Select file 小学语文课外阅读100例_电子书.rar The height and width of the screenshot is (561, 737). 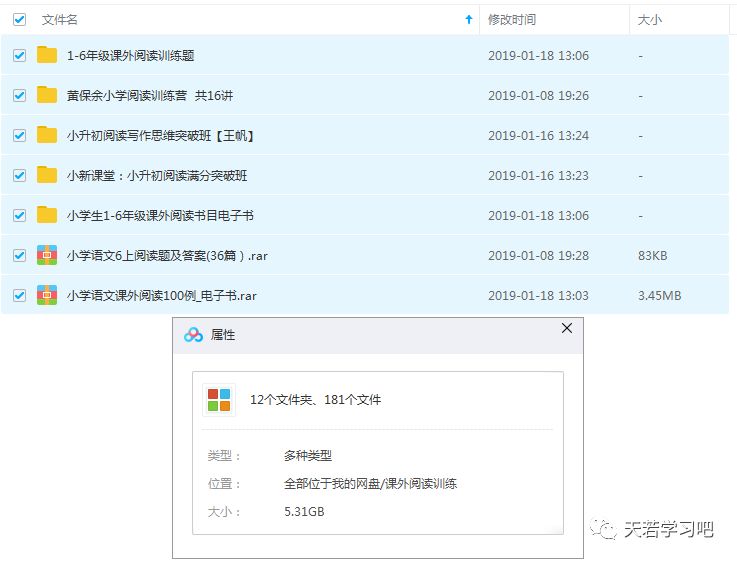coord(162,296)
